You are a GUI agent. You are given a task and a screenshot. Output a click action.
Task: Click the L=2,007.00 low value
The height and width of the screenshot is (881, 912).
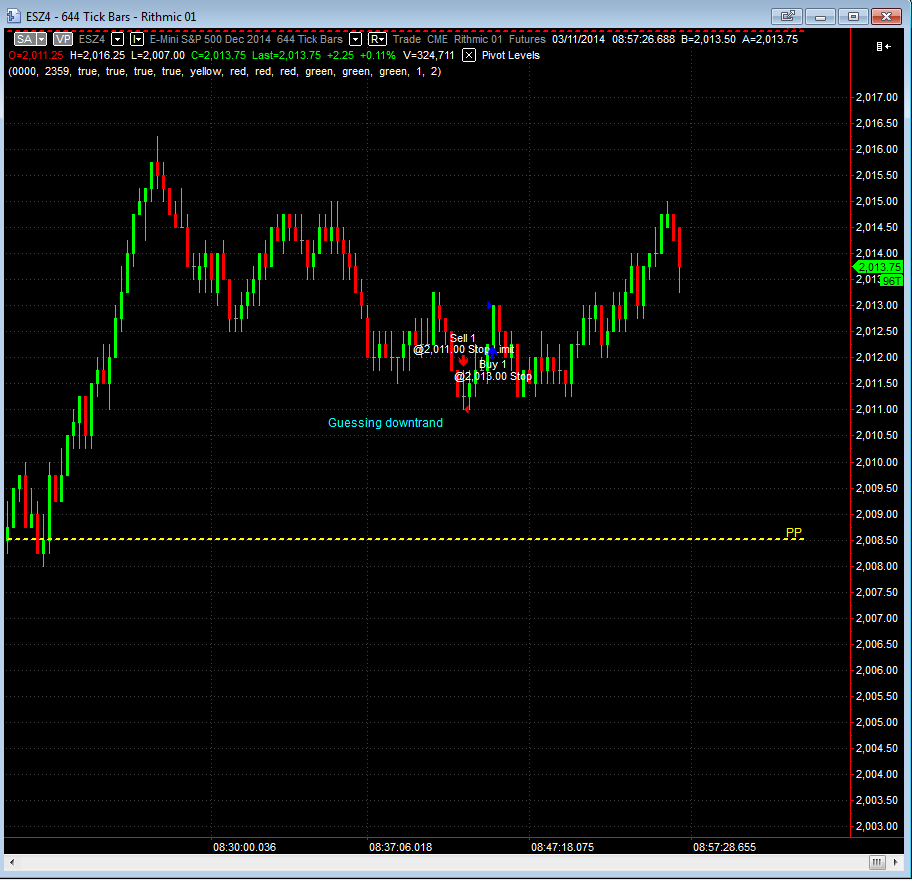coord(158,55)
